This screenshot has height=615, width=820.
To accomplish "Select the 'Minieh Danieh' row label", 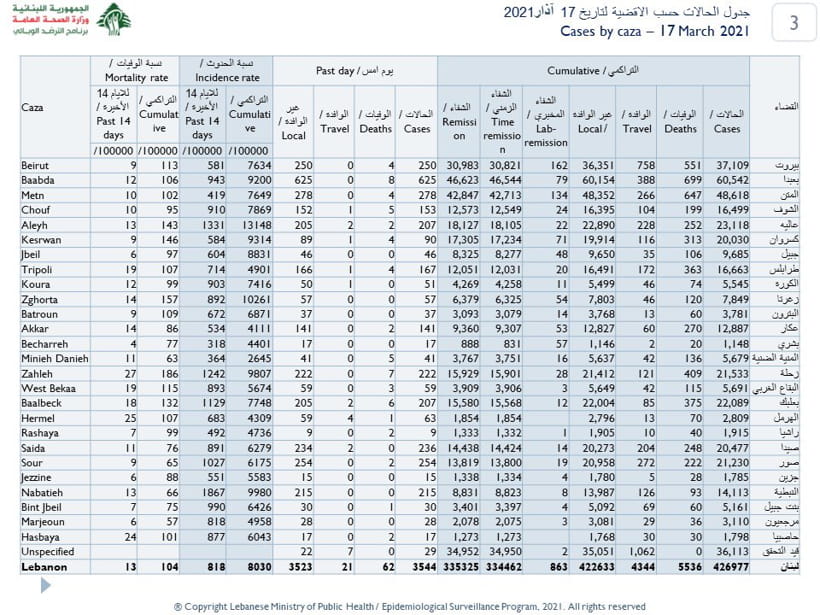I will (54, 358).
